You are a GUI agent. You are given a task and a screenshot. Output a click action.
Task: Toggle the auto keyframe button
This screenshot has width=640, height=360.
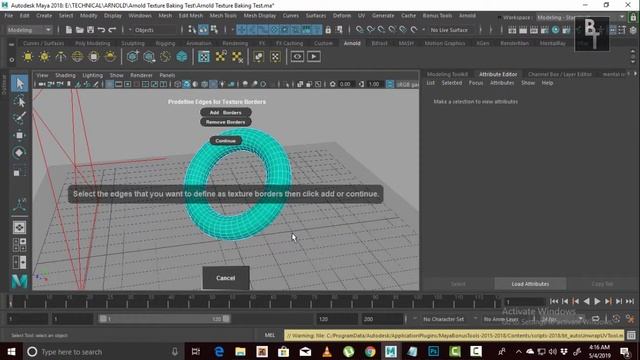coord(616,319)
